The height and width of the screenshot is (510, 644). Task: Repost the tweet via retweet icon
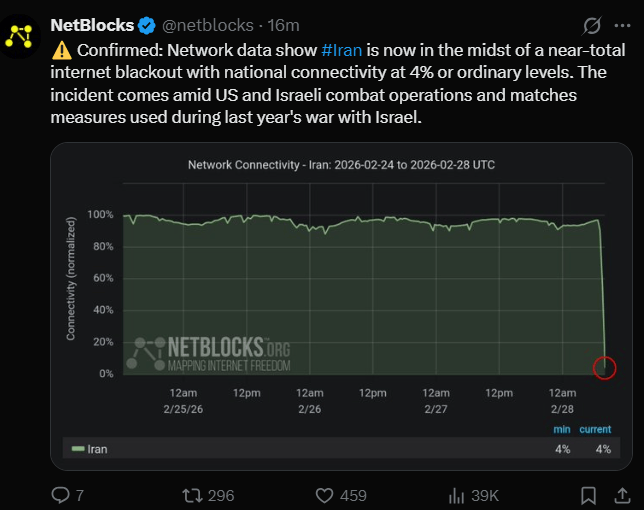(186, 495)
